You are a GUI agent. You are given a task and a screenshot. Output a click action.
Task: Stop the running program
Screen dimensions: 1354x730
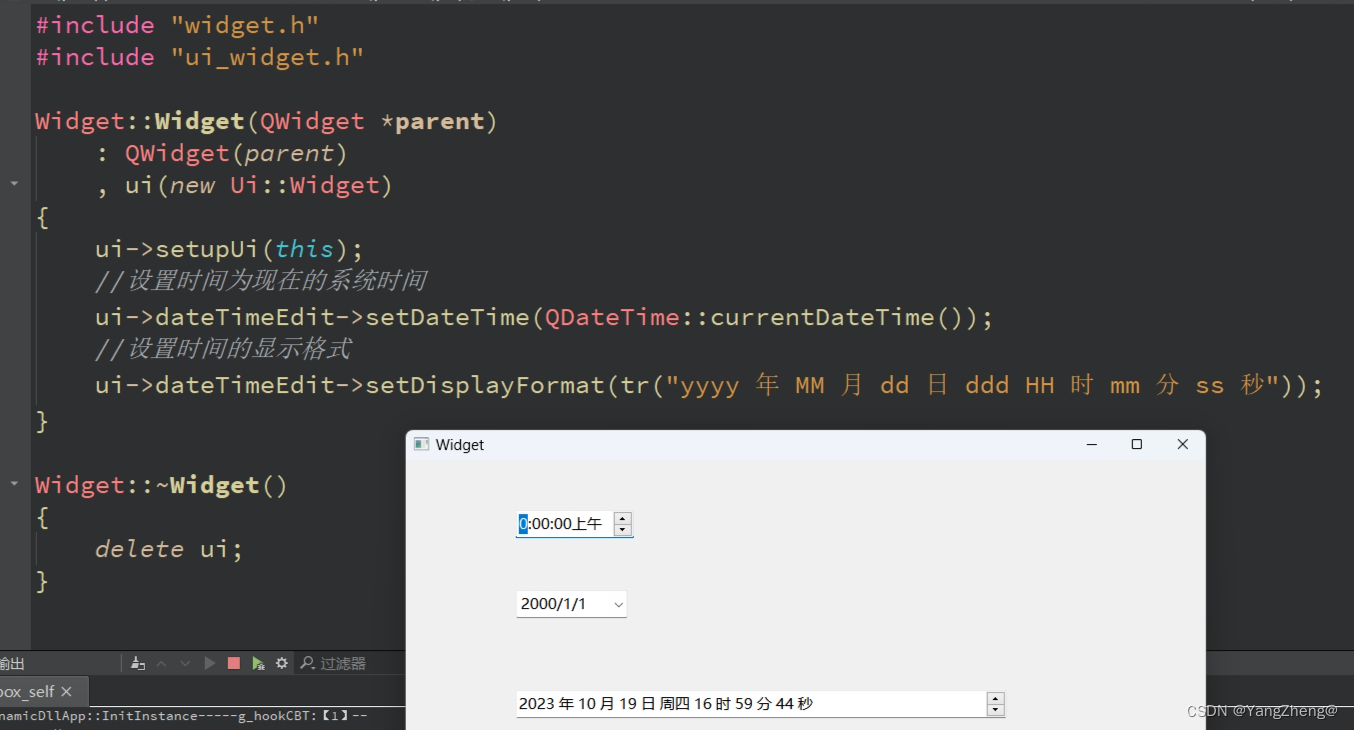233,663
